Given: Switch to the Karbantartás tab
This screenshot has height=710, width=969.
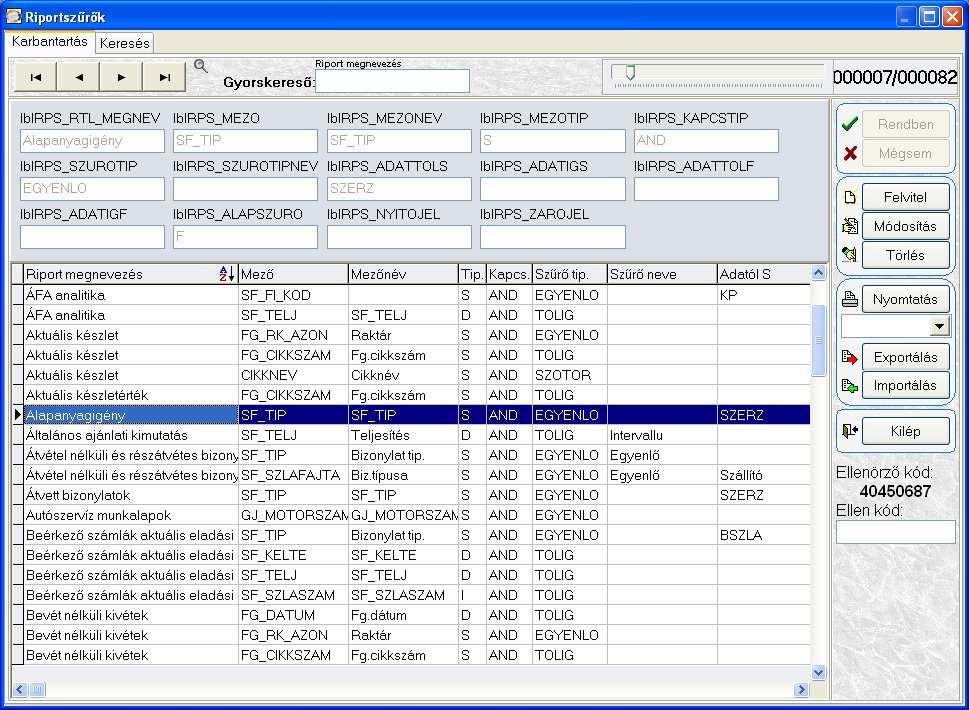Looking at the screenshot, I should pyautogui.click(x=49, y=41).
